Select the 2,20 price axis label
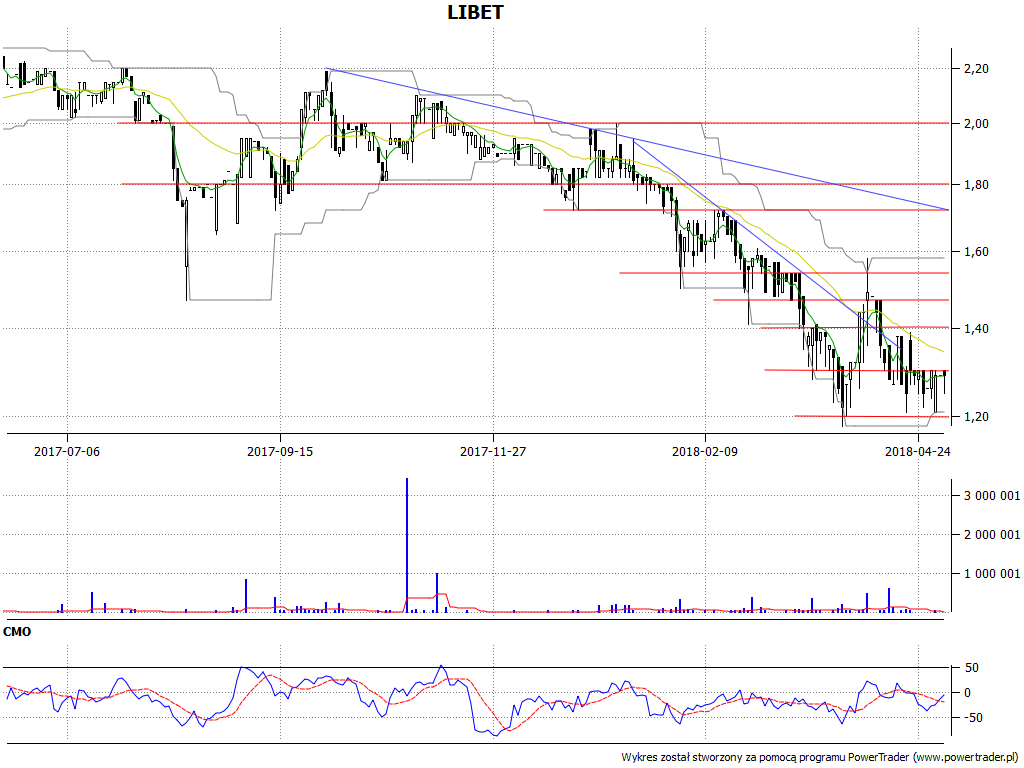This screenshot has height=768, width=1024. click(976, 69)
